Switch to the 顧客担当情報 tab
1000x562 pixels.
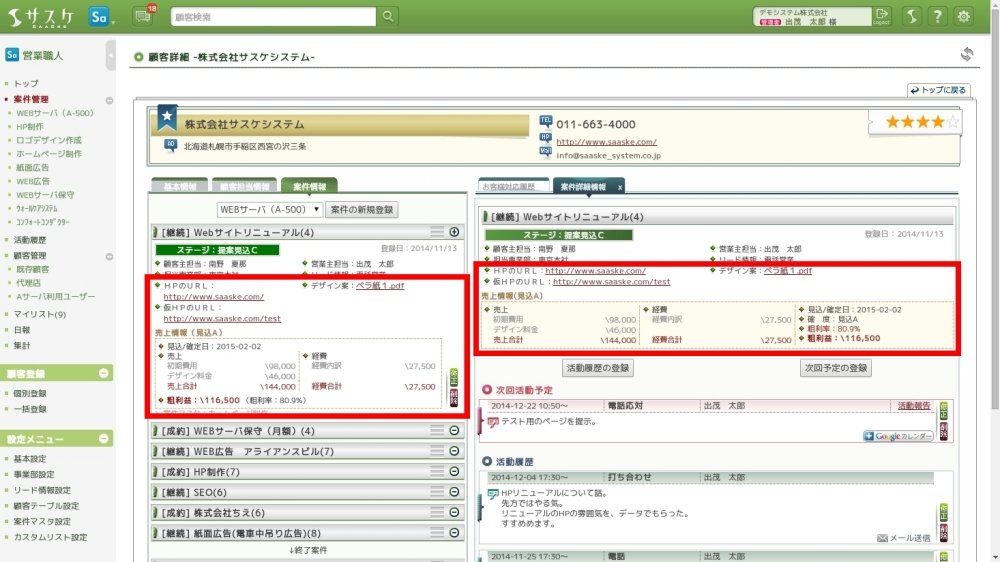244,186
